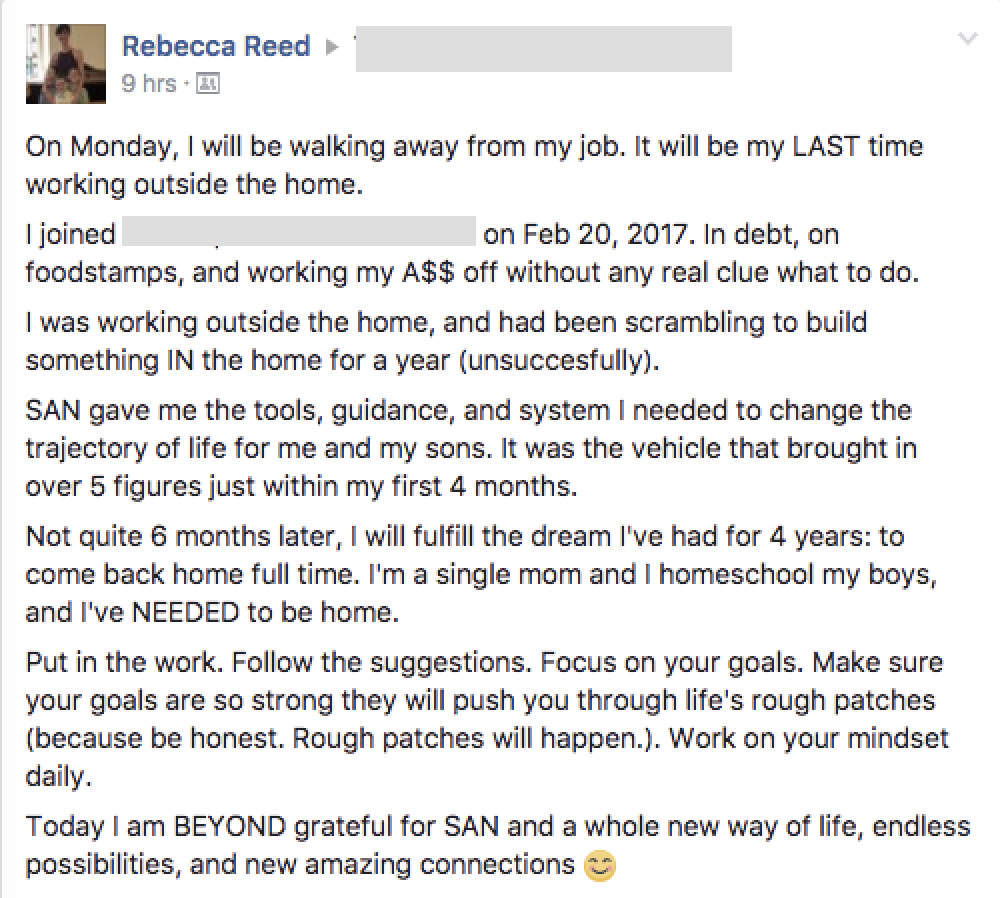Open Rebecca Reed's profile picture
Screen dimensions: 1000x898
(66, 64)
